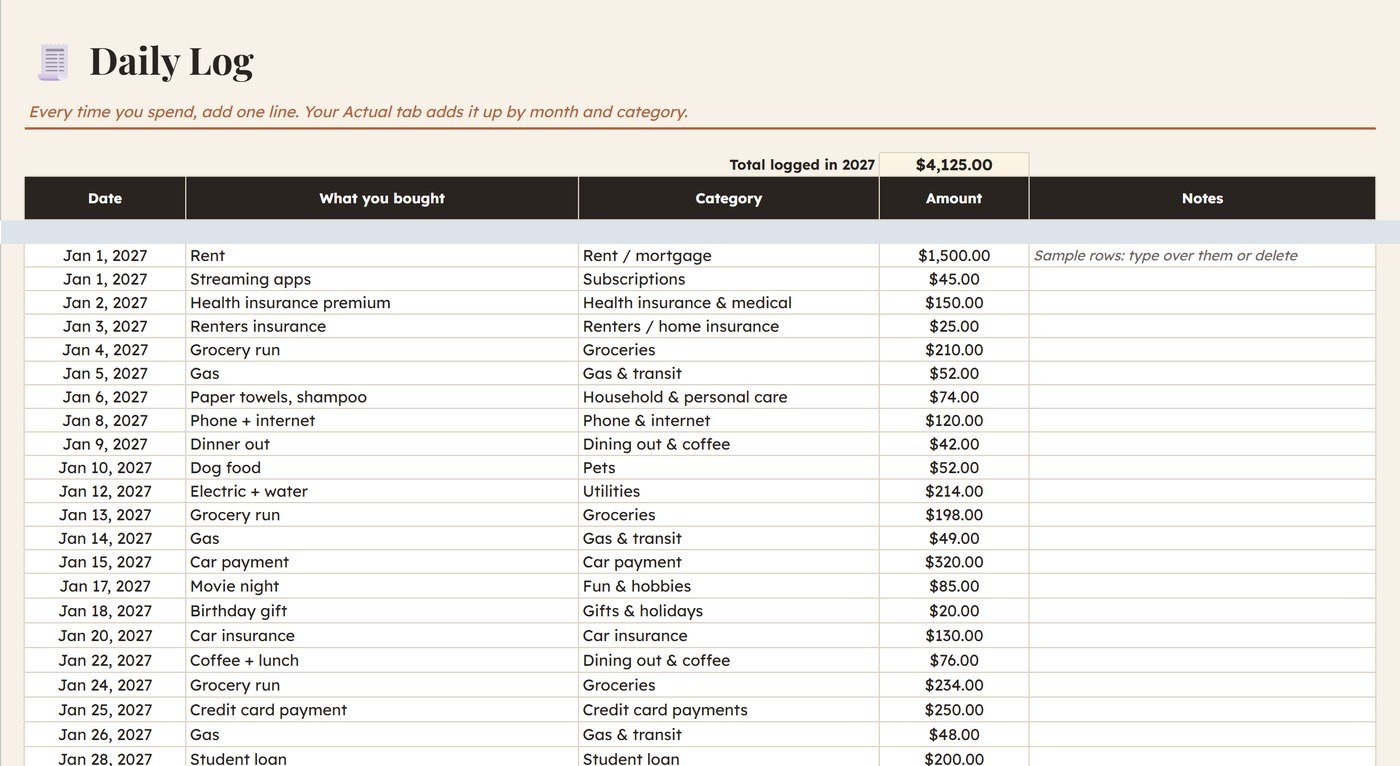Select the Electric + water cell
Image resolution: width=1400 pixels, height=766 pixels.
pyautogui.click(x=382, y=491)
